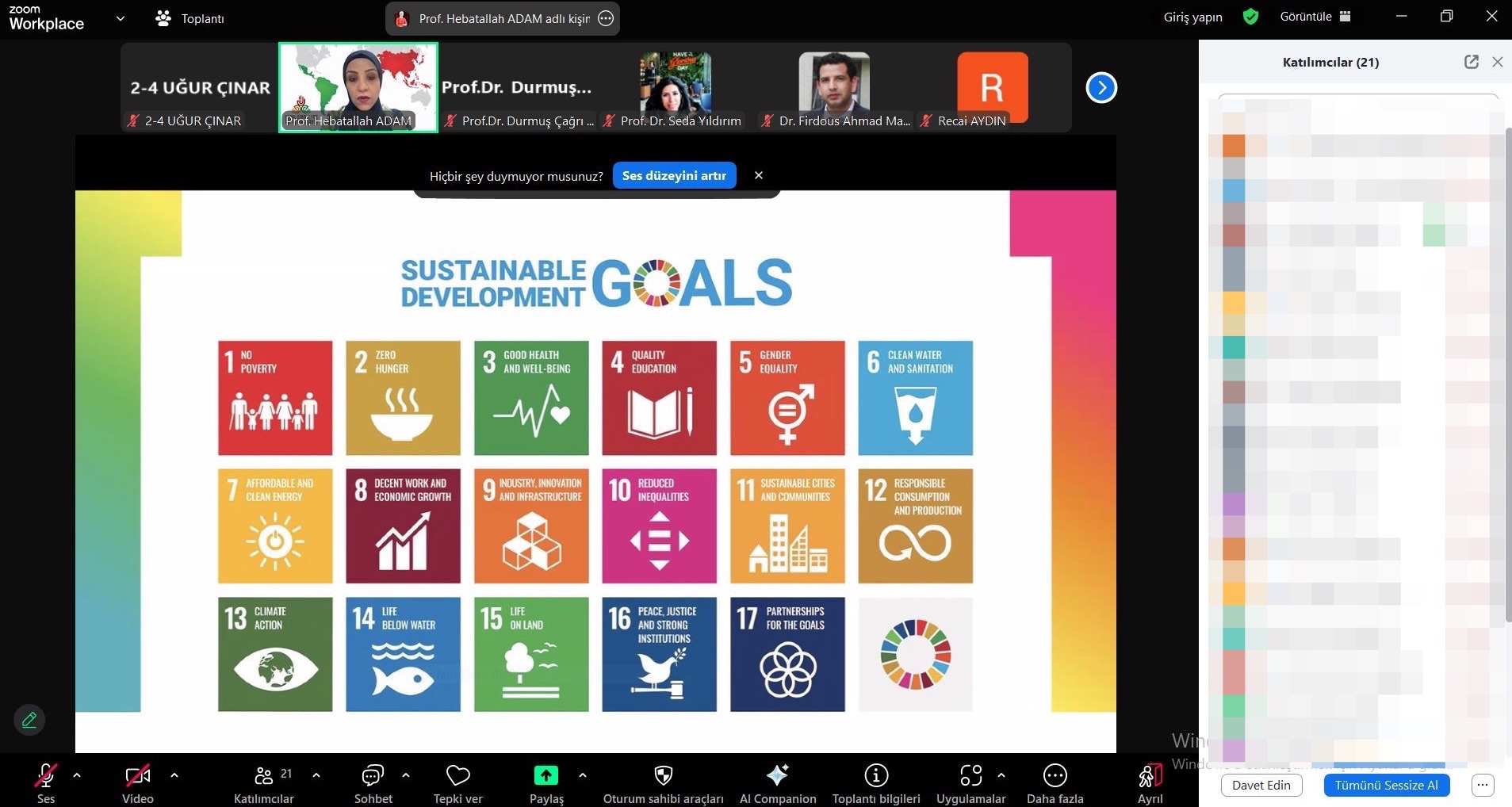This screenshot has width=1512, height=807.
Task: Toggle the Katılımcılar participants panel
Action: coord(264,783)
